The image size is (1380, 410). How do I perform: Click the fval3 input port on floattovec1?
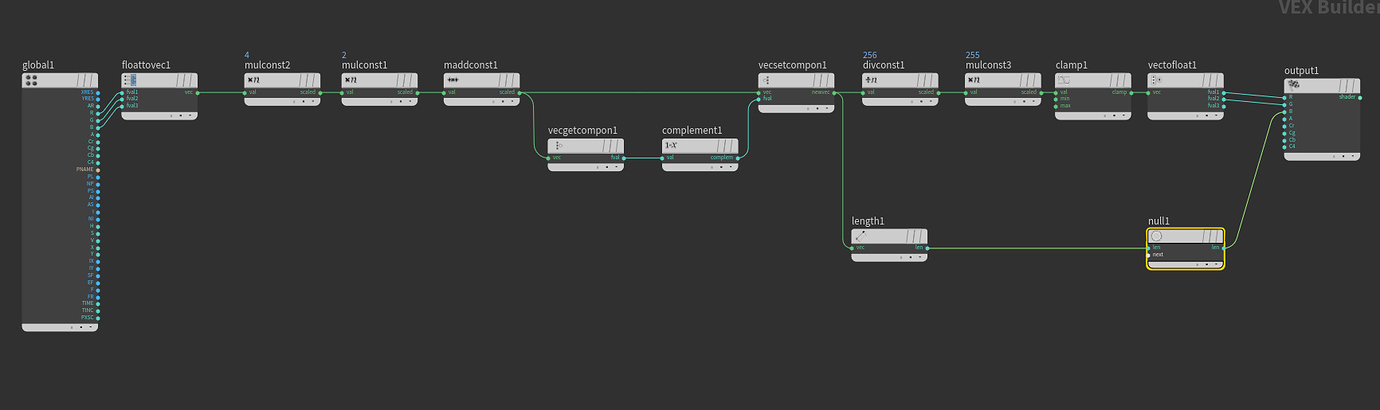[x=122, y=106]
